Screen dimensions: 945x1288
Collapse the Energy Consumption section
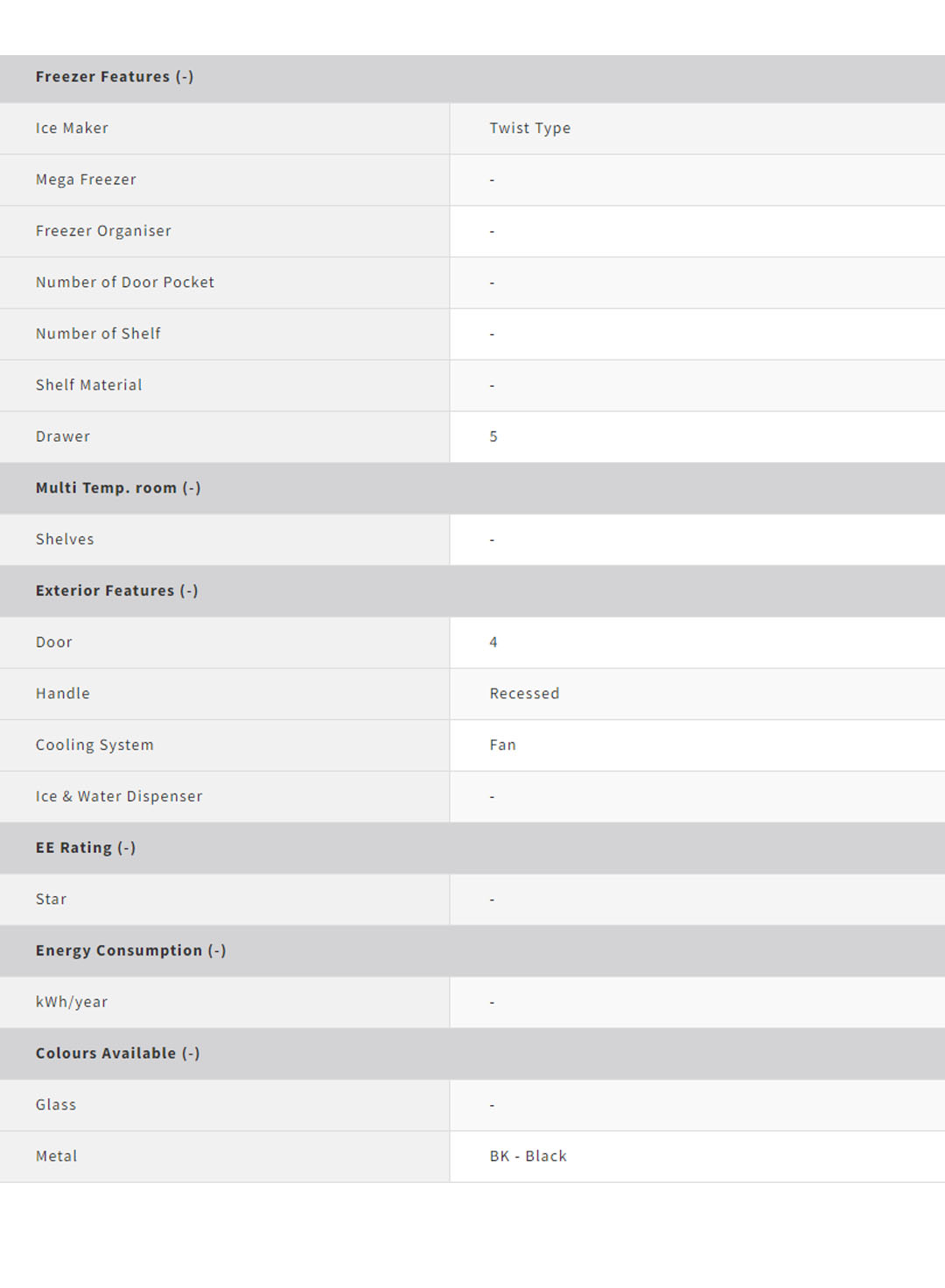coord(216,951)
